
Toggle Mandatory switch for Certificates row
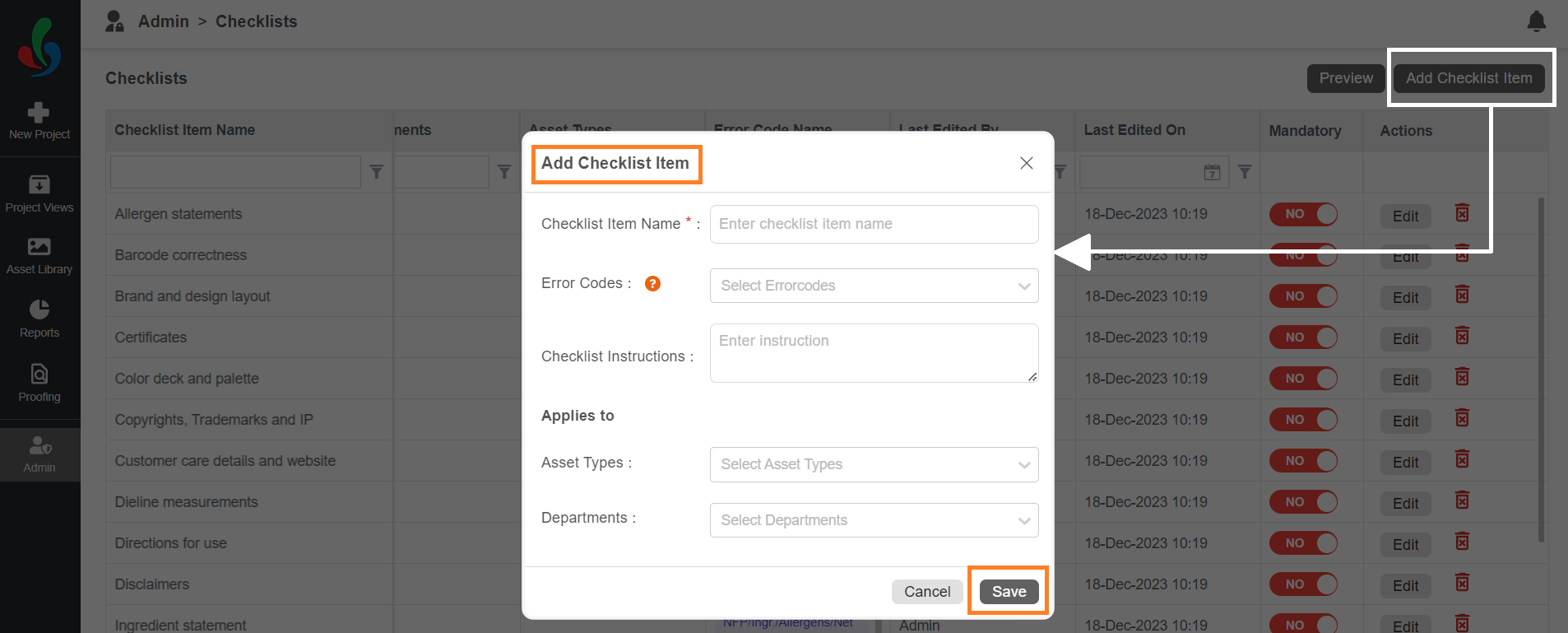click(1303, 337)
